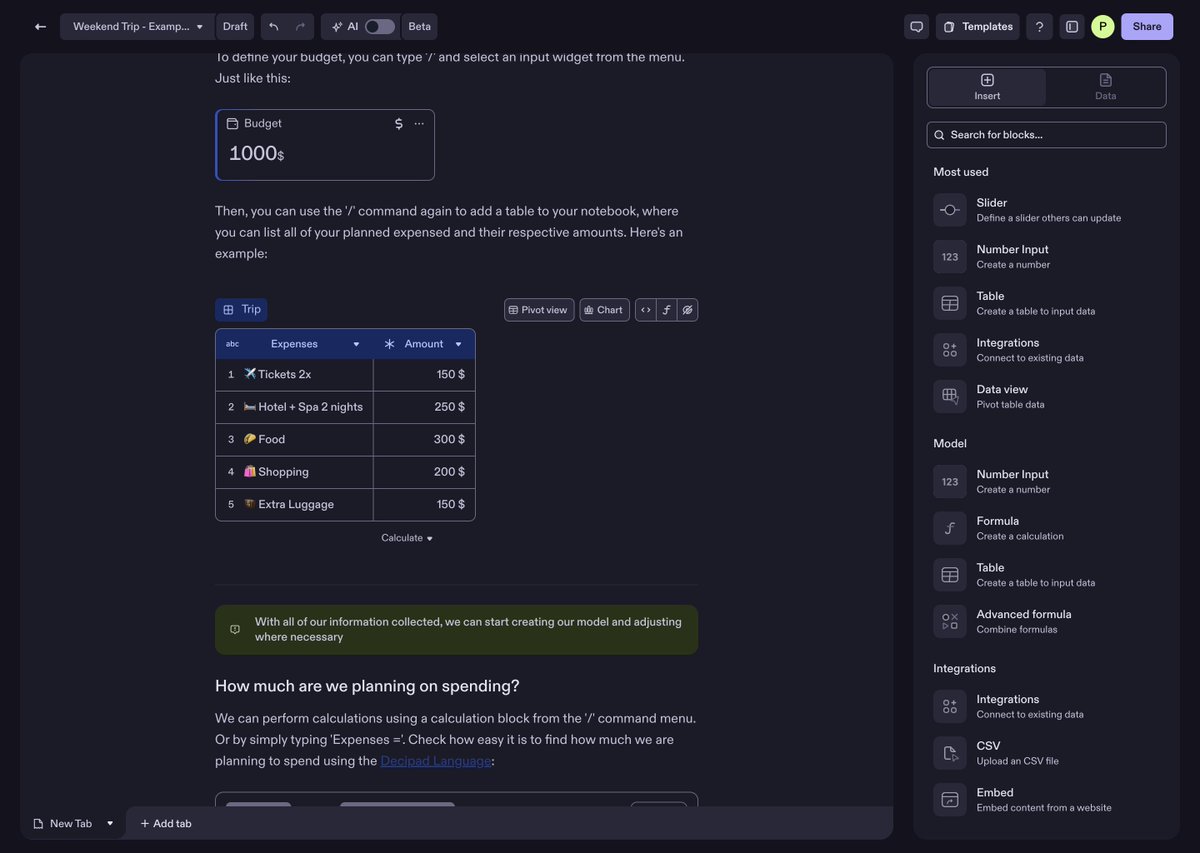Open the New Tab dropdown arrow
The image size is (1200, 853).
(x=110, y=824)
